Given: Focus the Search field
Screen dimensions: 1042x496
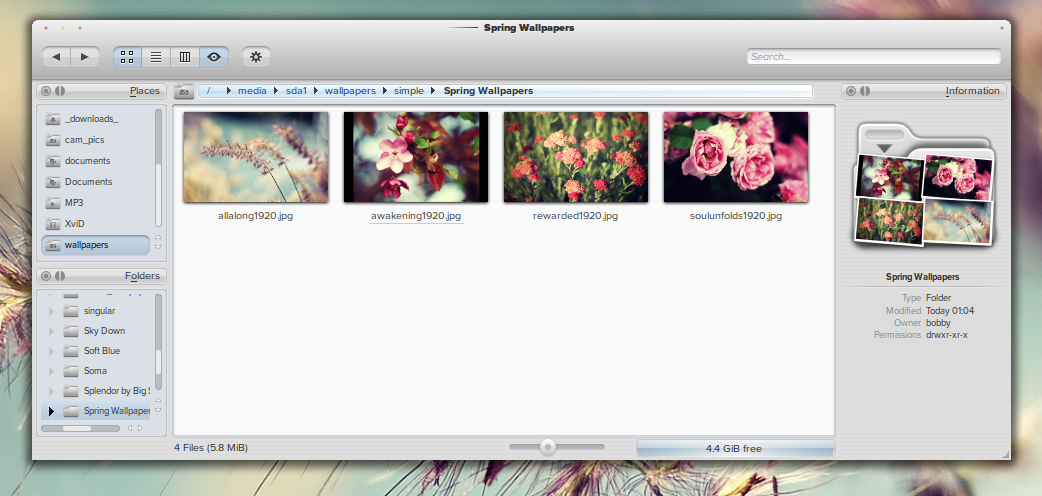Looking at the screenshot, I should click(x=873, y=57).
